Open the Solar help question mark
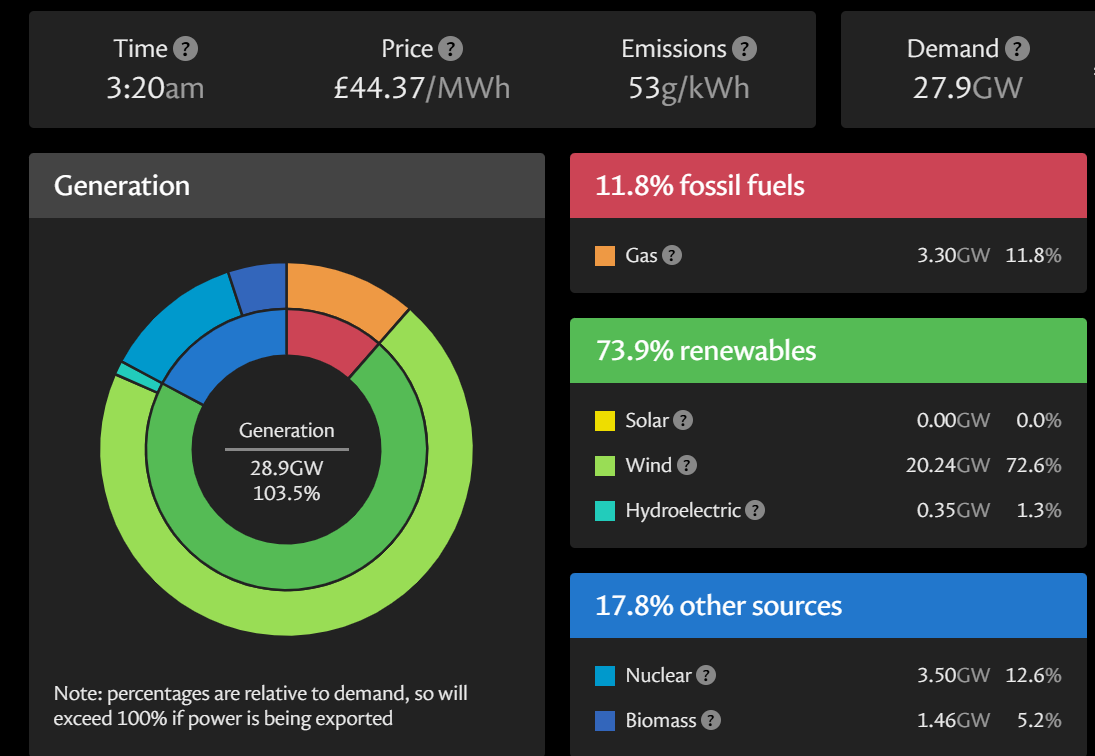 683,420
